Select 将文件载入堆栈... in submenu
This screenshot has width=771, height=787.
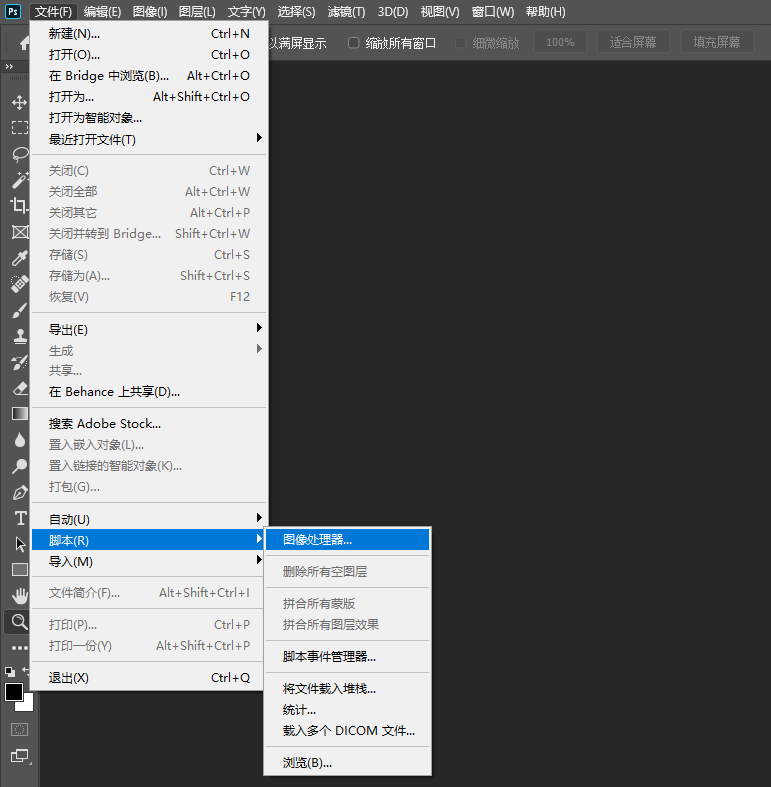[x=347, y=689]
